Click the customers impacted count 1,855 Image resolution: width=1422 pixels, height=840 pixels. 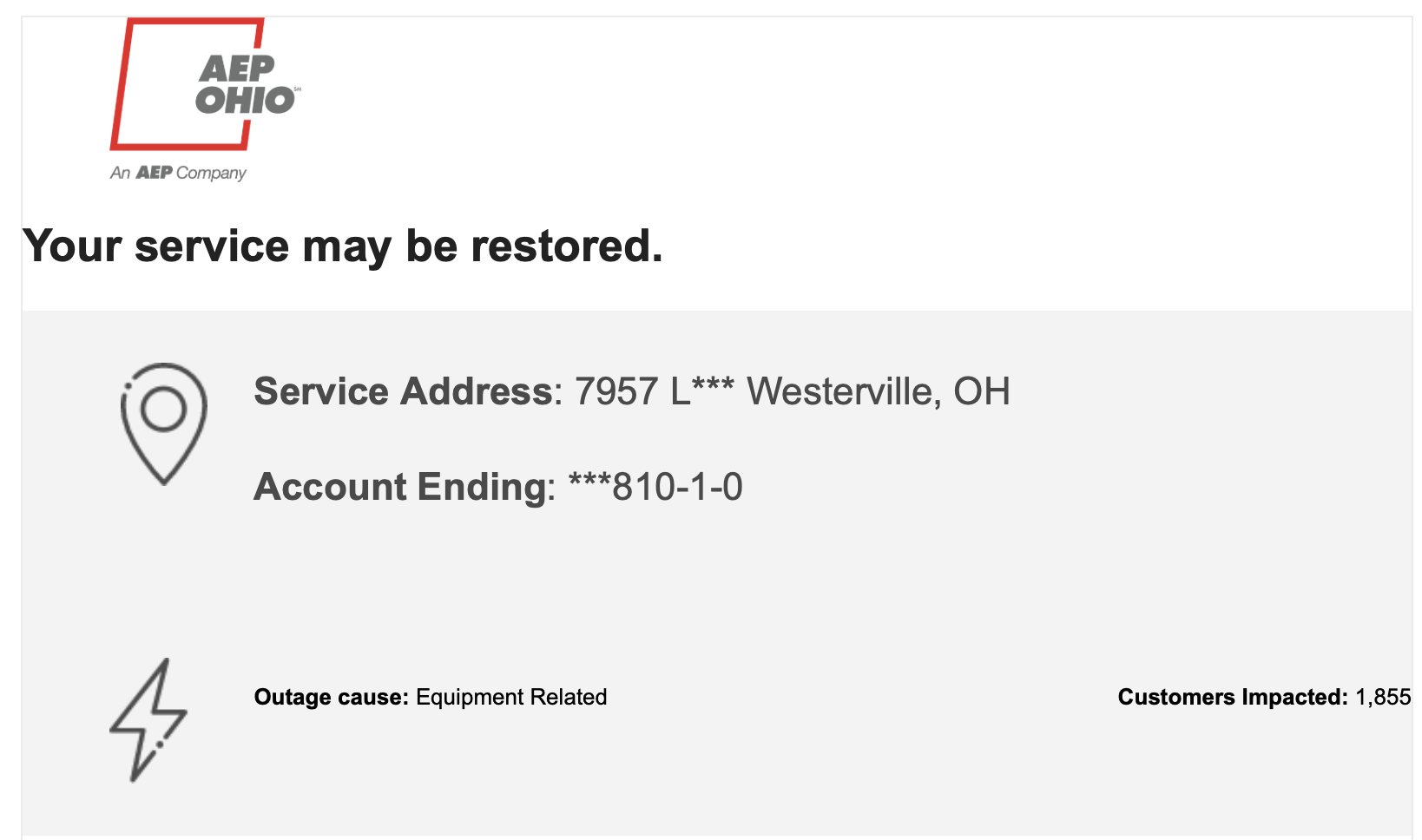[x=1383, y=697]
